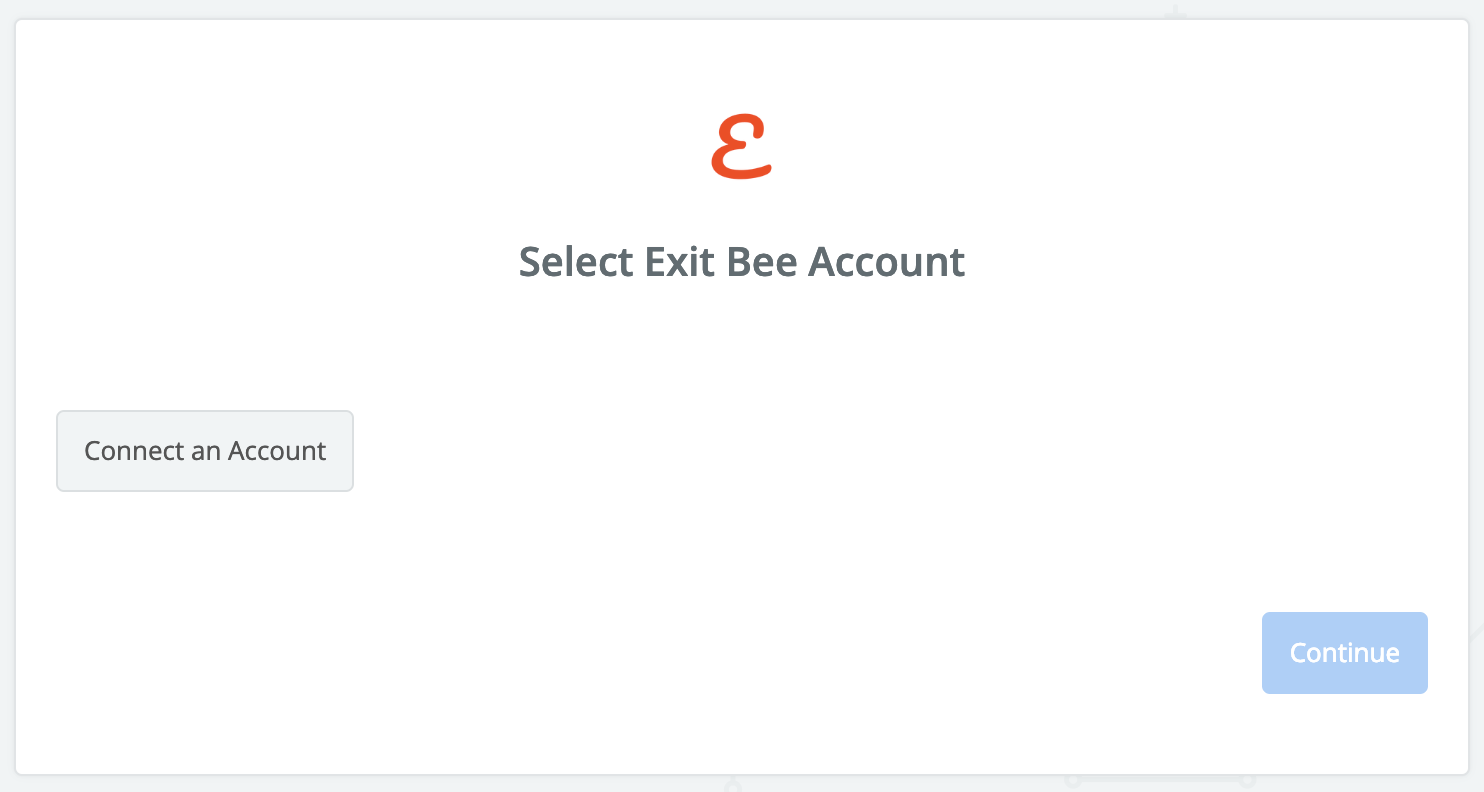
Task: Click the word 'Select' in the heading
Action: coord(577,262)
